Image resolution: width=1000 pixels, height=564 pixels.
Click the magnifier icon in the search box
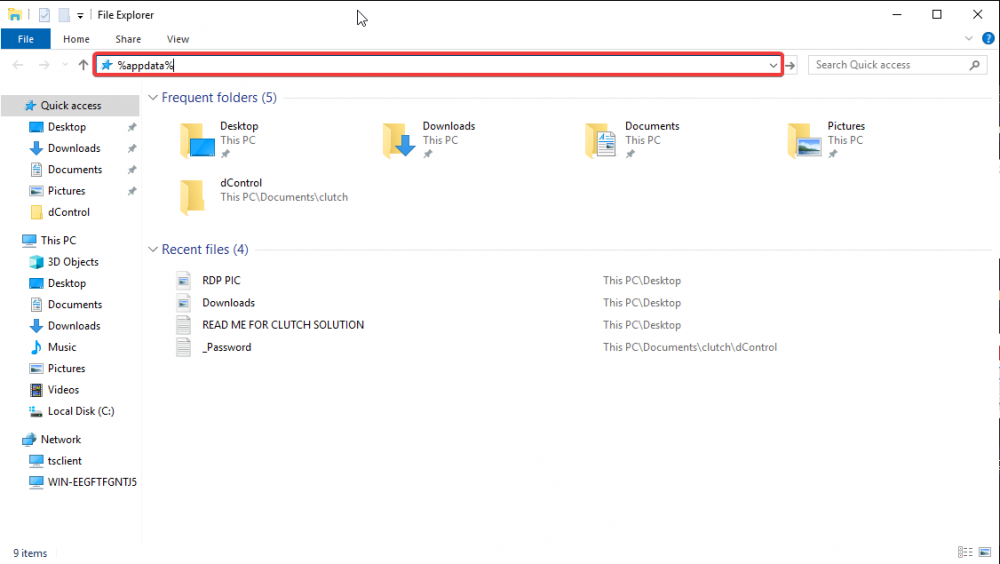975,65
